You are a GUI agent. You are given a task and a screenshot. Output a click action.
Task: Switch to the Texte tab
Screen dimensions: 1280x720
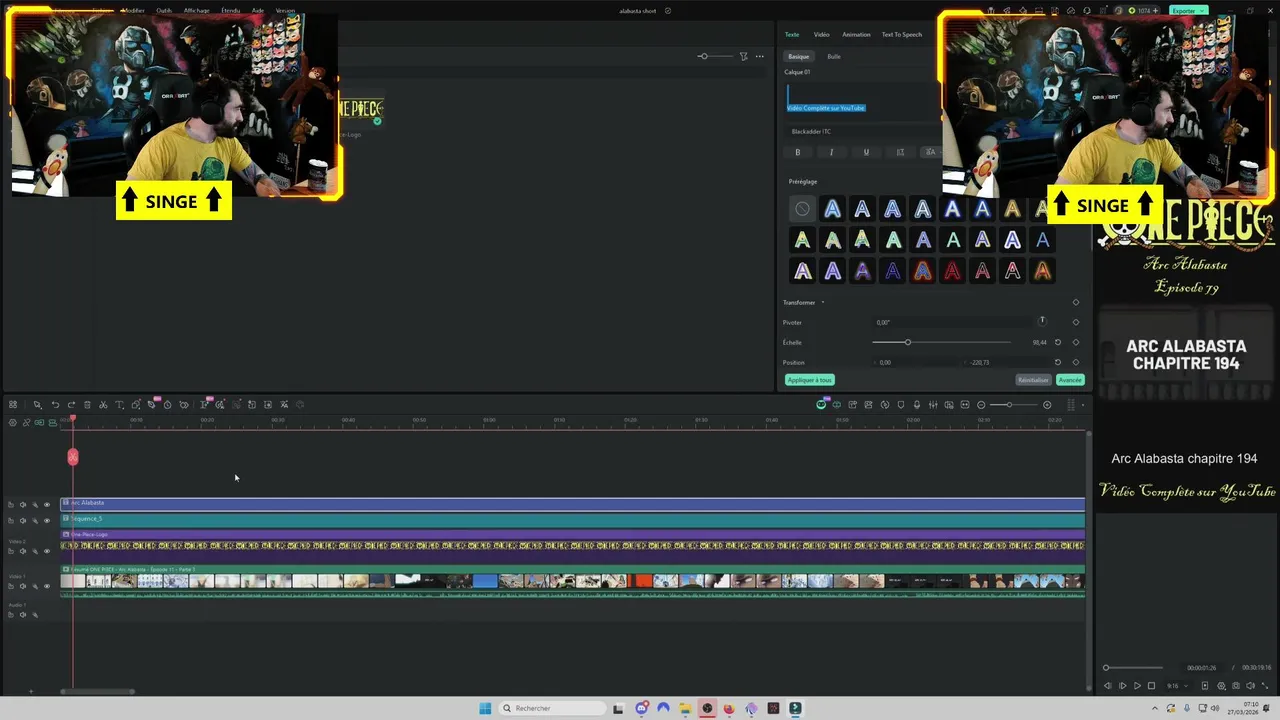[792, 34]
